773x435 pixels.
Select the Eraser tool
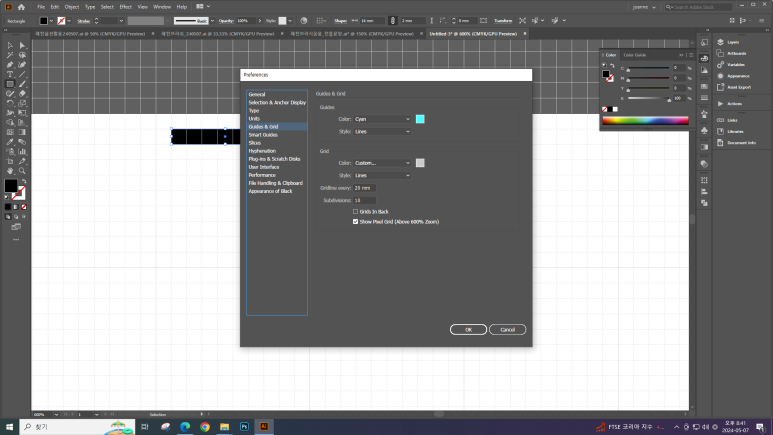[22, 94]
